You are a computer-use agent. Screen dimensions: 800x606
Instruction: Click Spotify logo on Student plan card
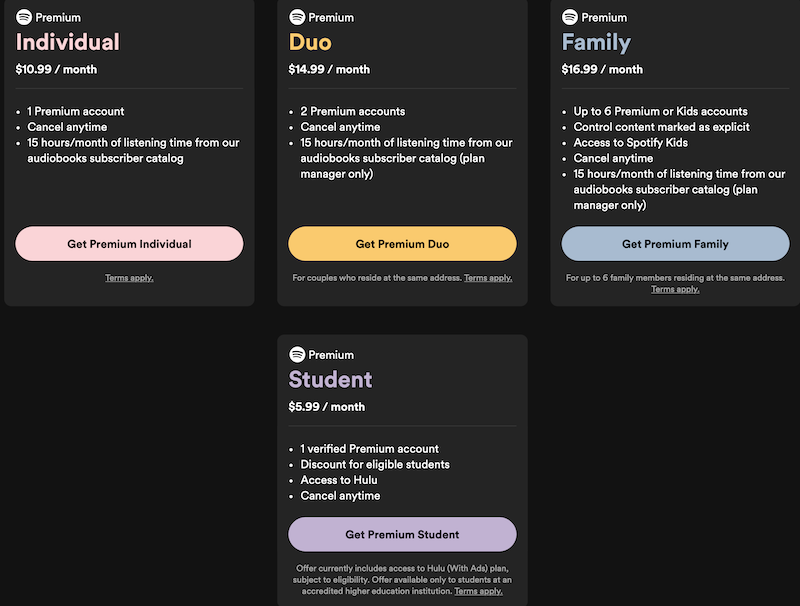point(297,355)
